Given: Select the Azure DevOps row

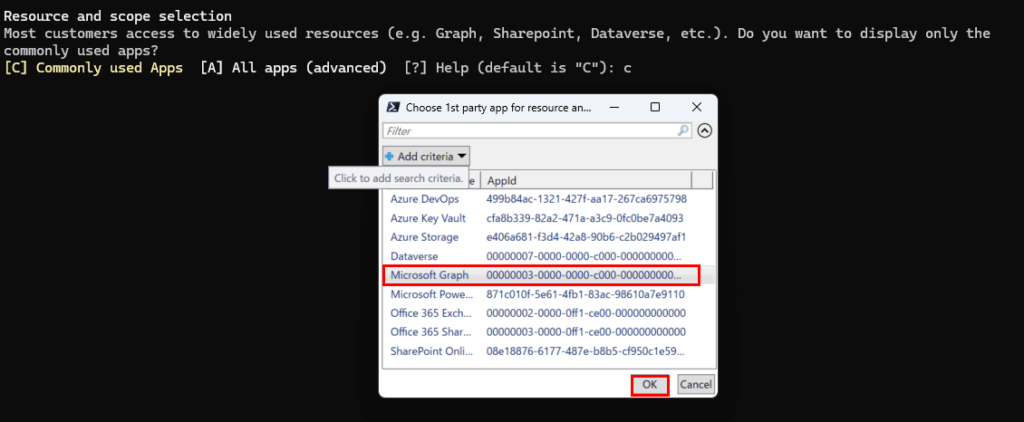Looking at the screenshot, I should pyautogui.click(x=549, y=199).
